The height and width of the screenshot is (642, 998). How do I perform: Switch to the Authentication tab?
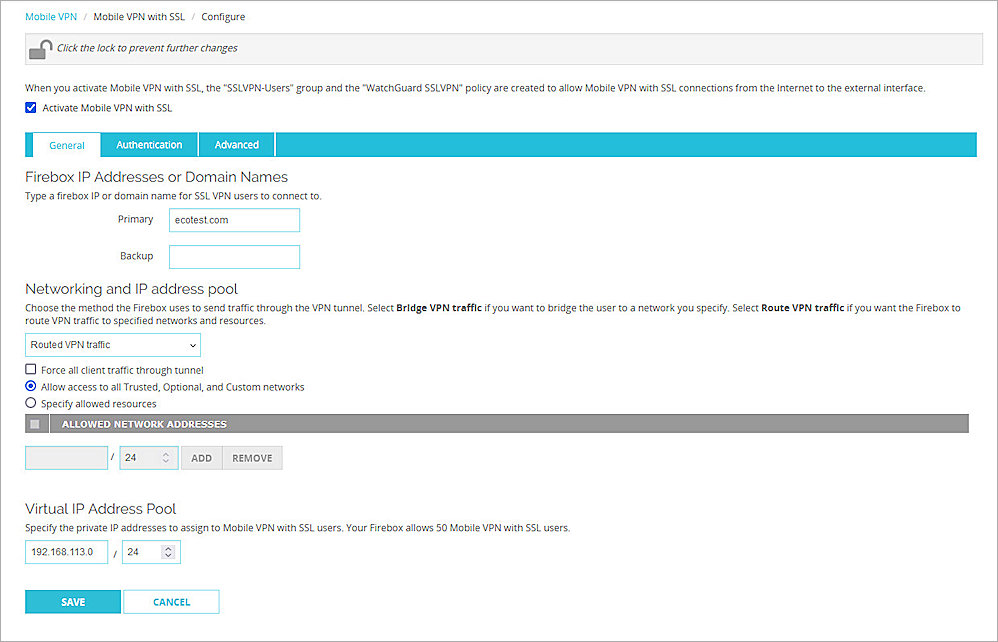pyautogui.click(x=148, y=144)
